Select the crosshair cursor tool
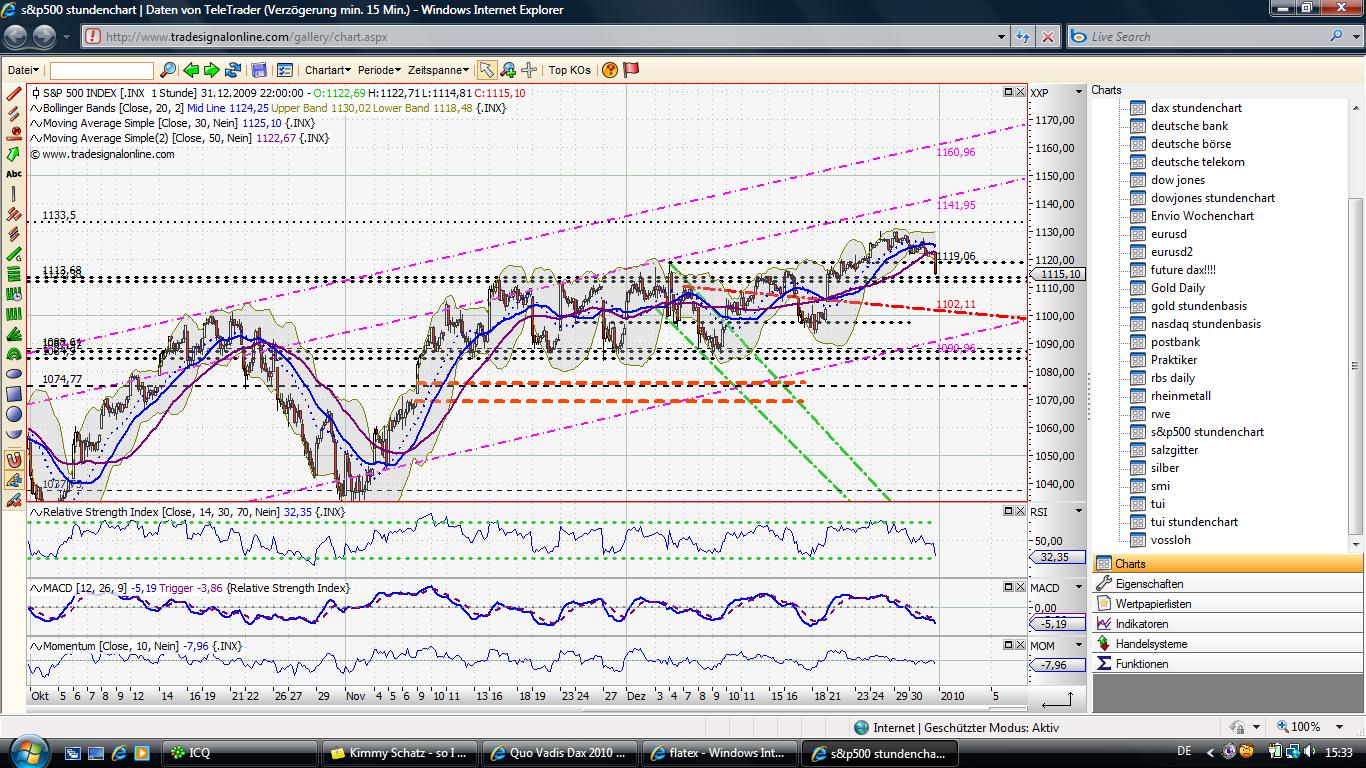The width and height of the screenshot is (1366, 768). (x=529, y=70)
